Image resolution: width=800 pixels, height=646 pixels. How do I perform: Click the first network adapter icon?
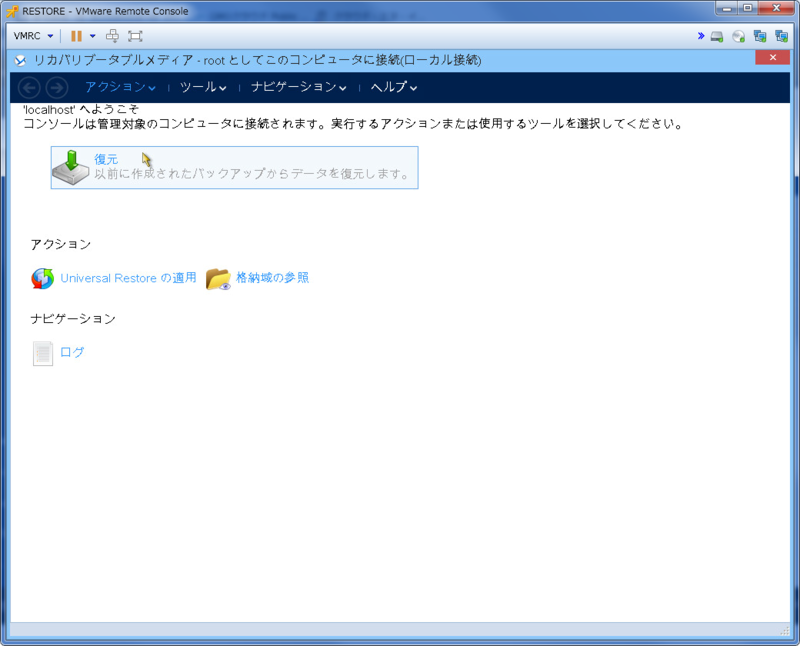click(x=760, y=37)
